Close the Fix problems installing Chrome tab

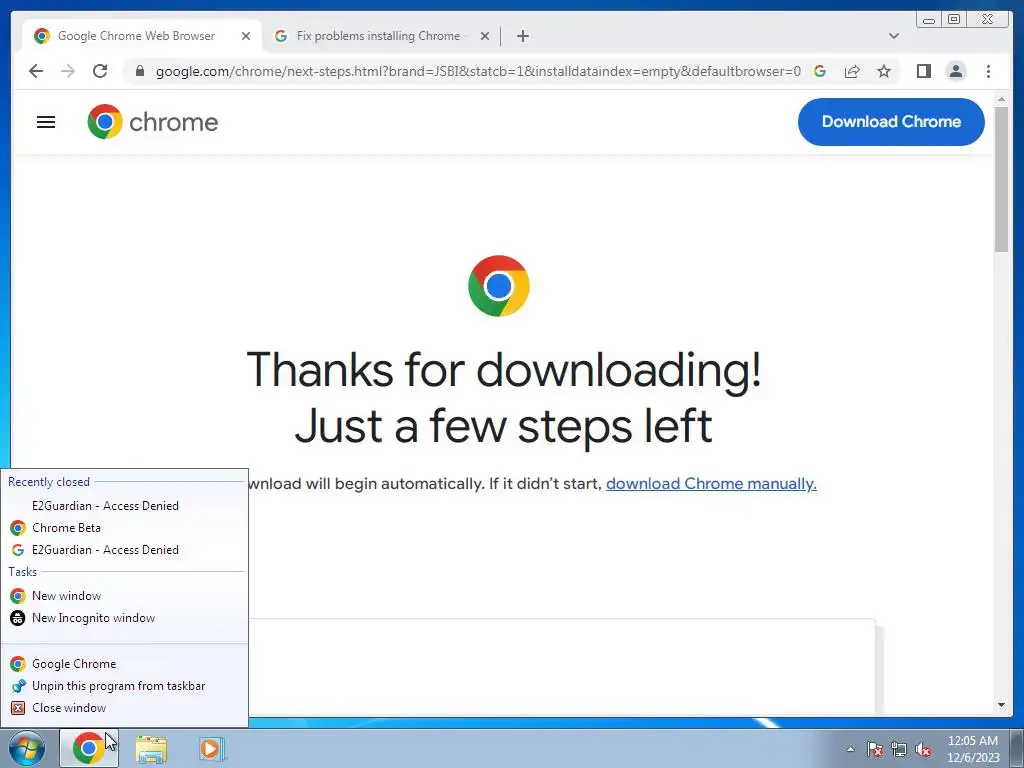(485, 36)
